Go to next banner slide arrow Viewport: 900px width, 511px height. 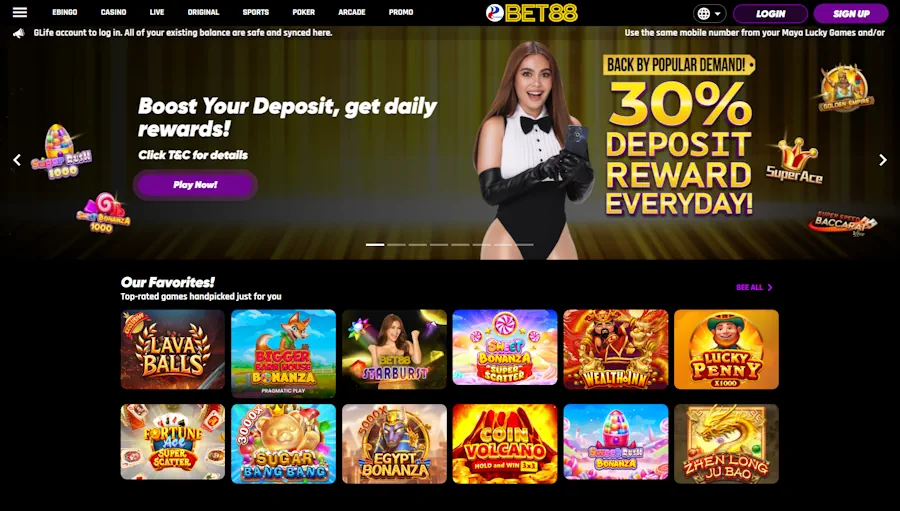point(883,160)
